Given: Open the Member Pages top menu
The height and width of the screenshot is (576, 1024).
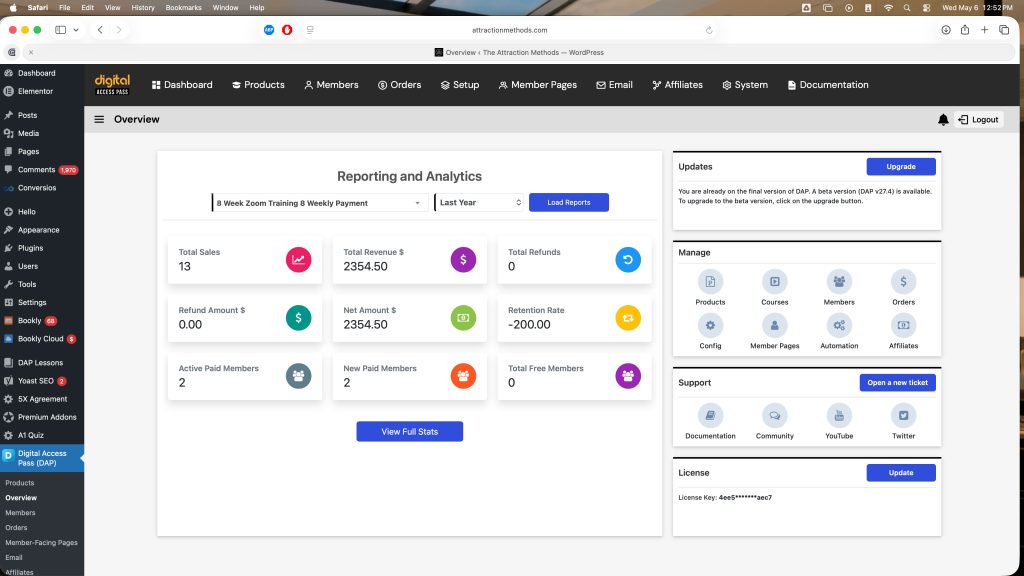Looking at the screenshot, I should (x=537, y=85).
